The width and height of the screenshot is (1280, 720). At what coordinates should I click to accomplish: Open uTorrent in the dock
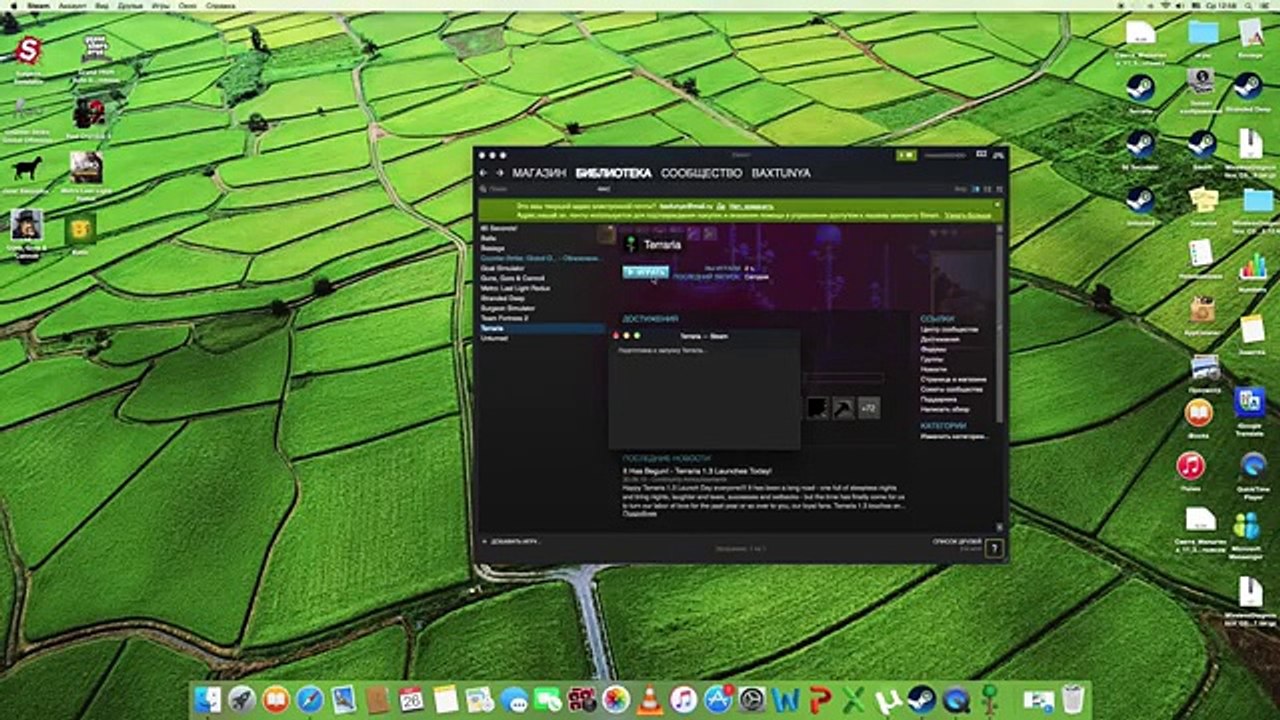click(x=887, y=699)
